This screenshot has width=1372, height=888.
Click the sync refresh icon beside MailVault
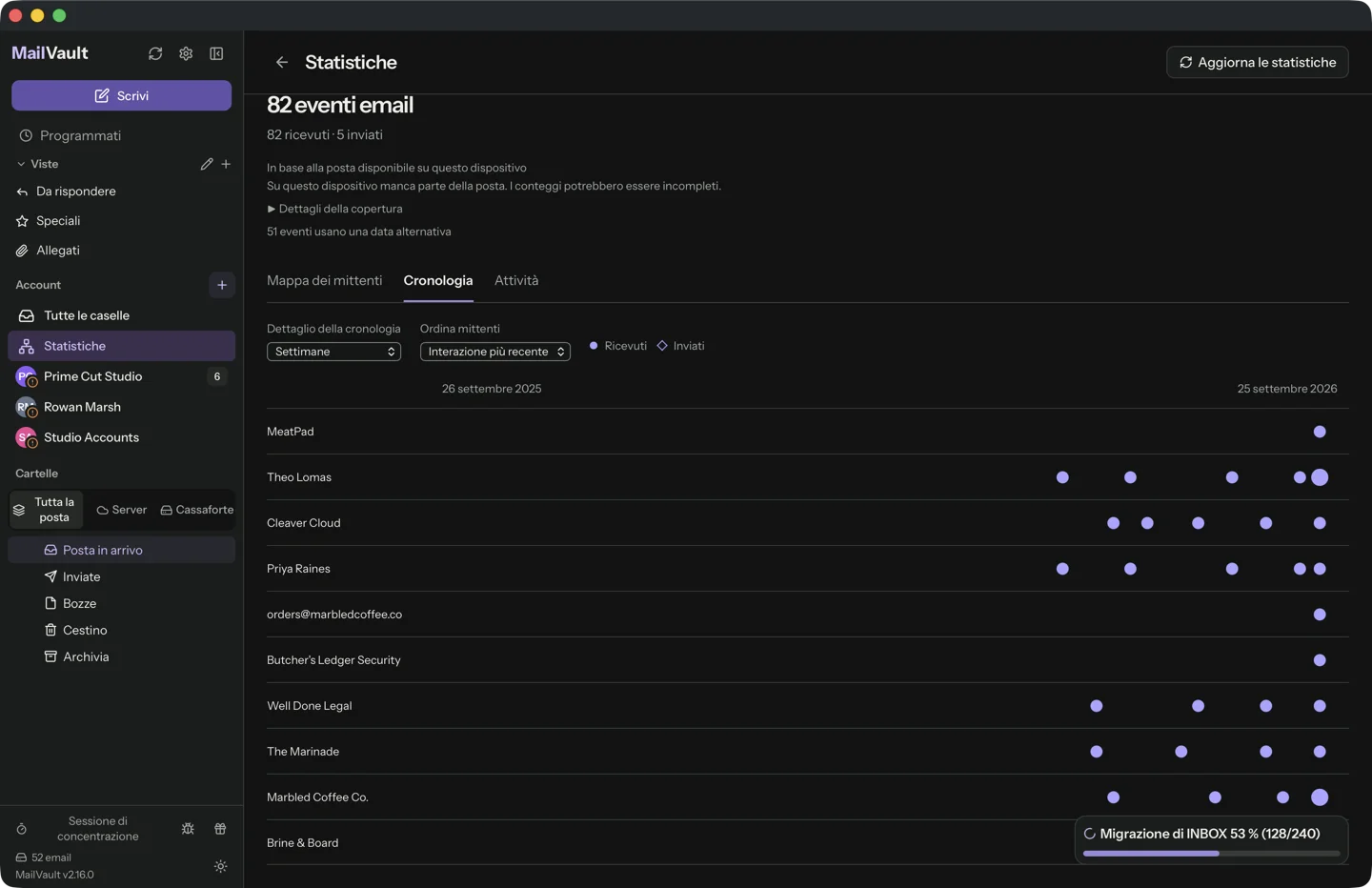click(155, 54)
